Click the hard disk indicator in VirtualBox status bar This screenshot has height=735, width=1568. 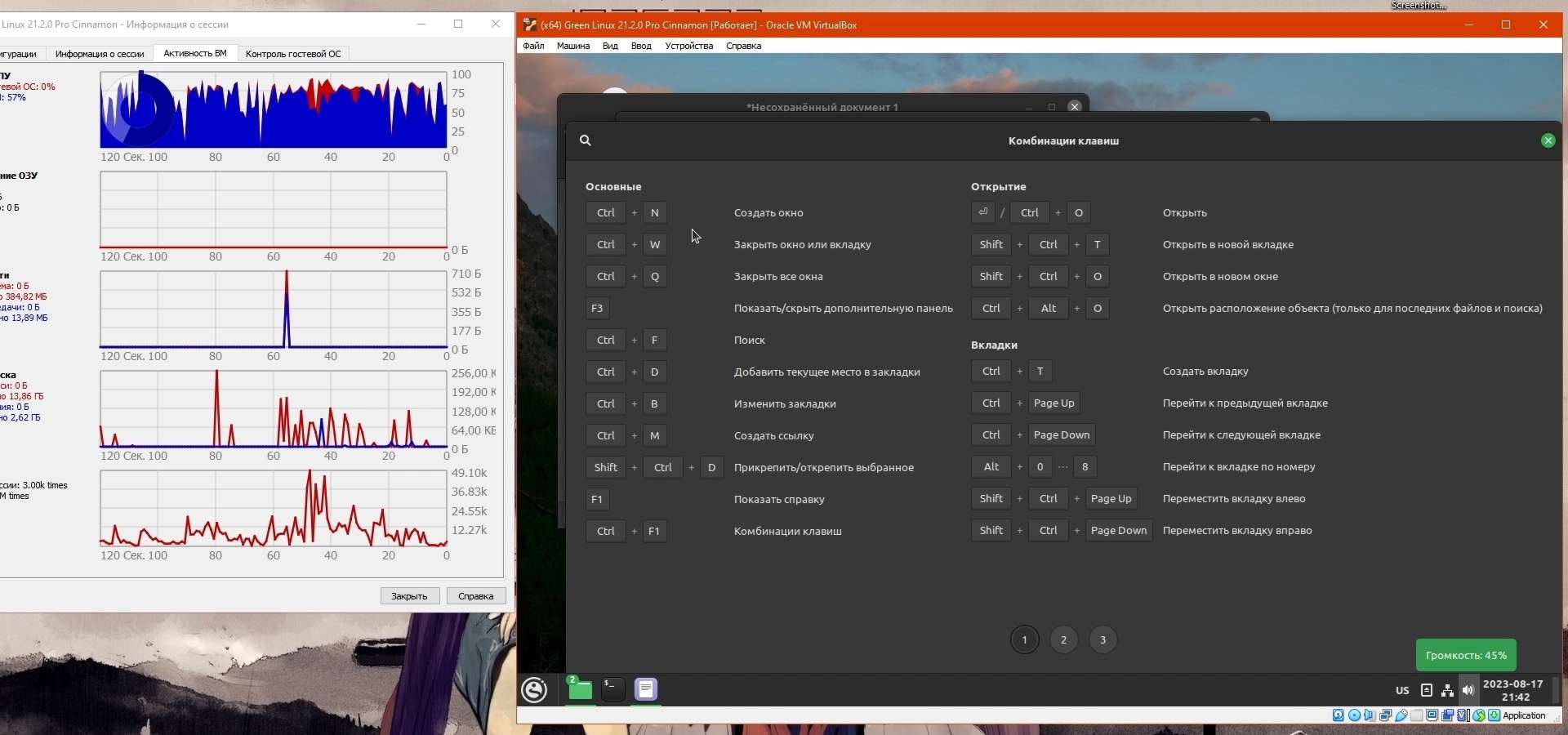tap(1339, 715)
